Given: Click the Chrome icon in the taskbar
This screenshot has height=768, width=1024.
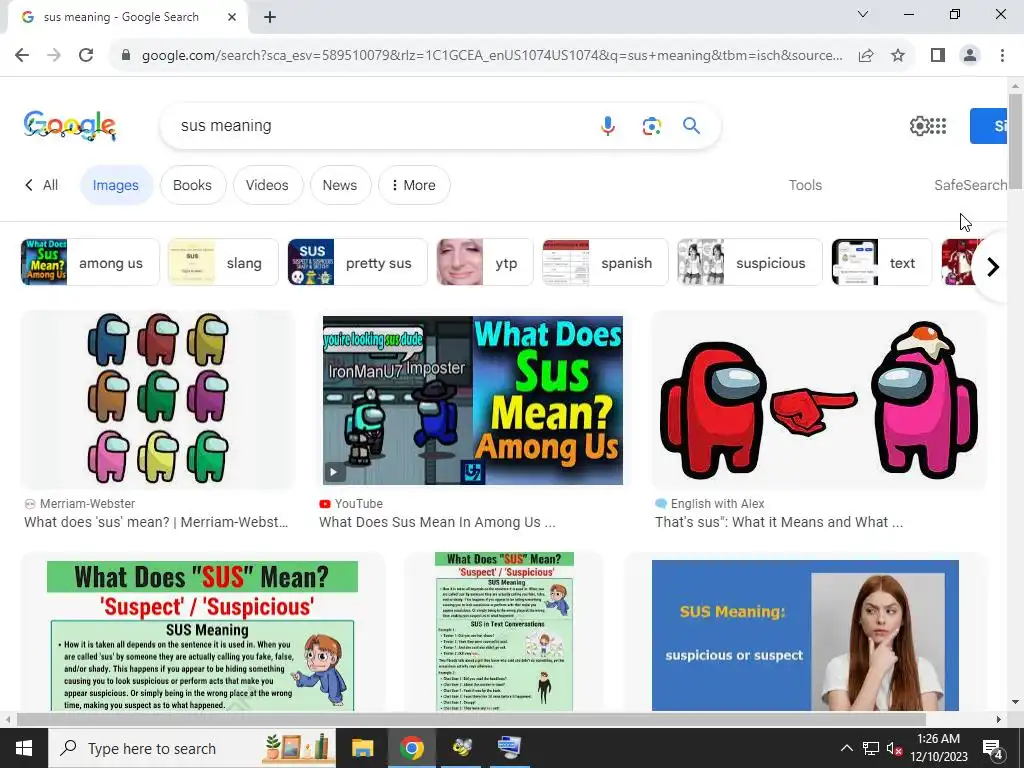Looking at the screenshot, I should pyautogui.click(x=411, y=748).
